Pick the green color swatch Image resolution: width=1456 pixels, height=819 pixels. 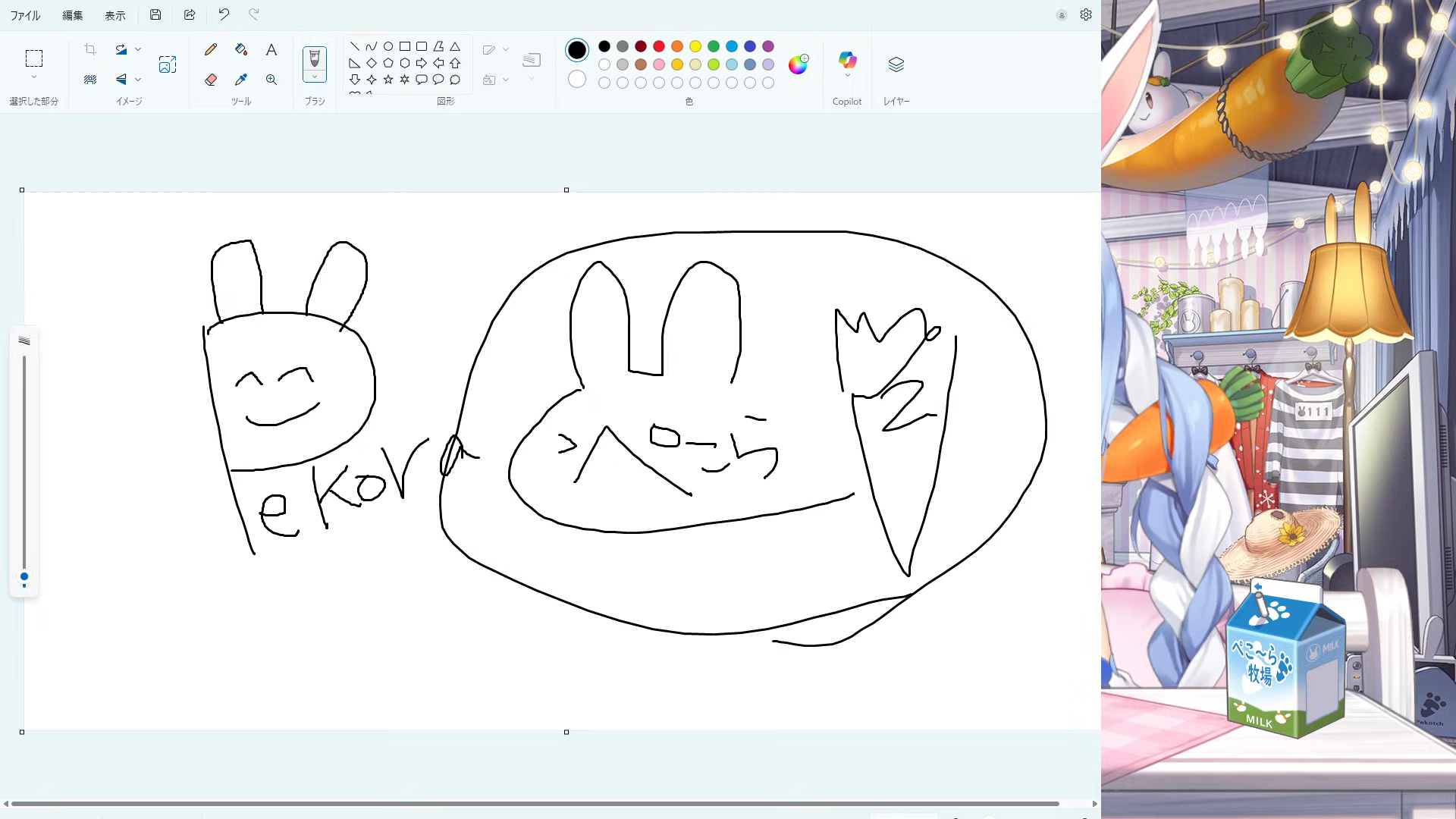714,46
